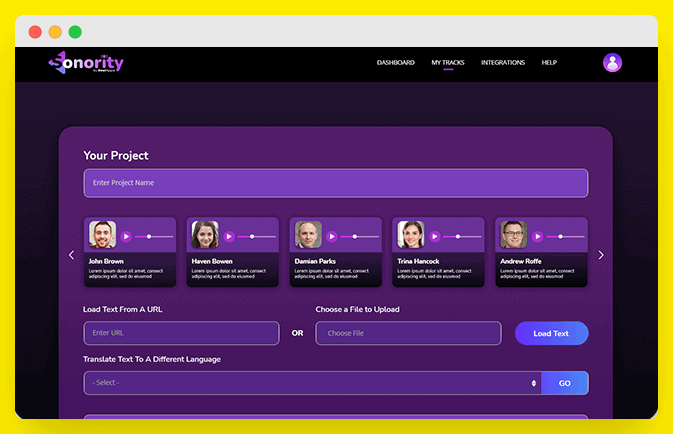Viewport: 673px width, 434px height.
Task: Open the Help menu item
Action: coord(549,63)
